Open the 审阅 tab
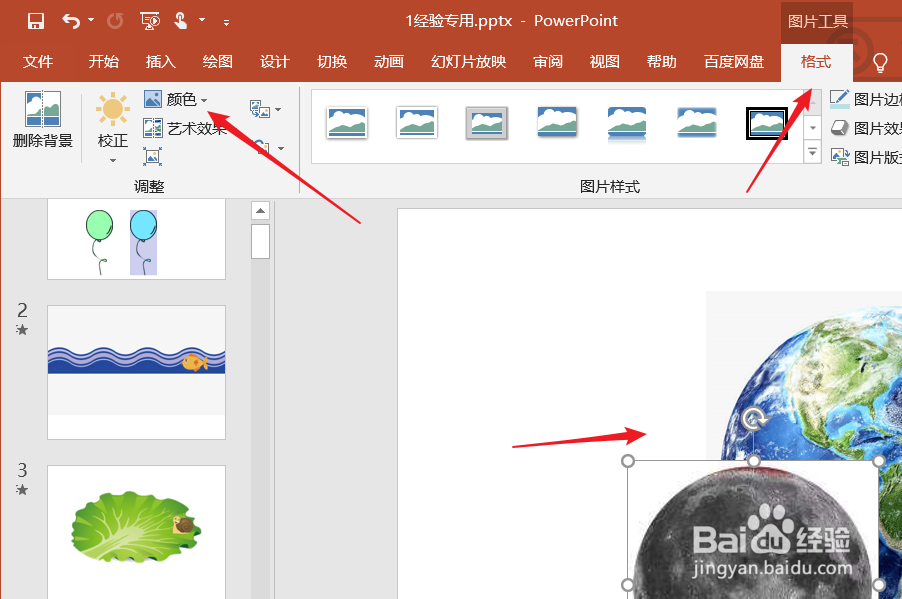 pos(548,62)
